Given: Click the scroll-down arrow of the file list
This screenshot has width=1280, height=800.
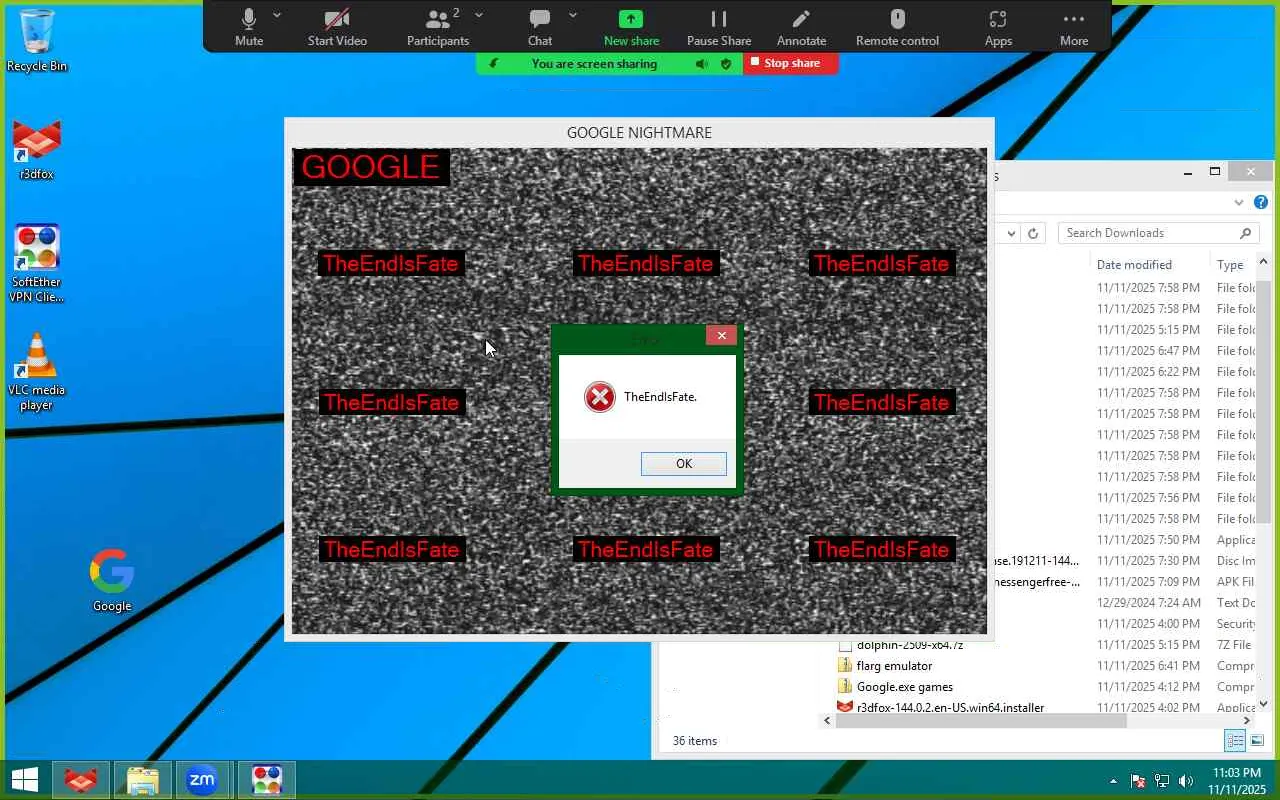Looking at the screenshot, I should pos(1263,705).
